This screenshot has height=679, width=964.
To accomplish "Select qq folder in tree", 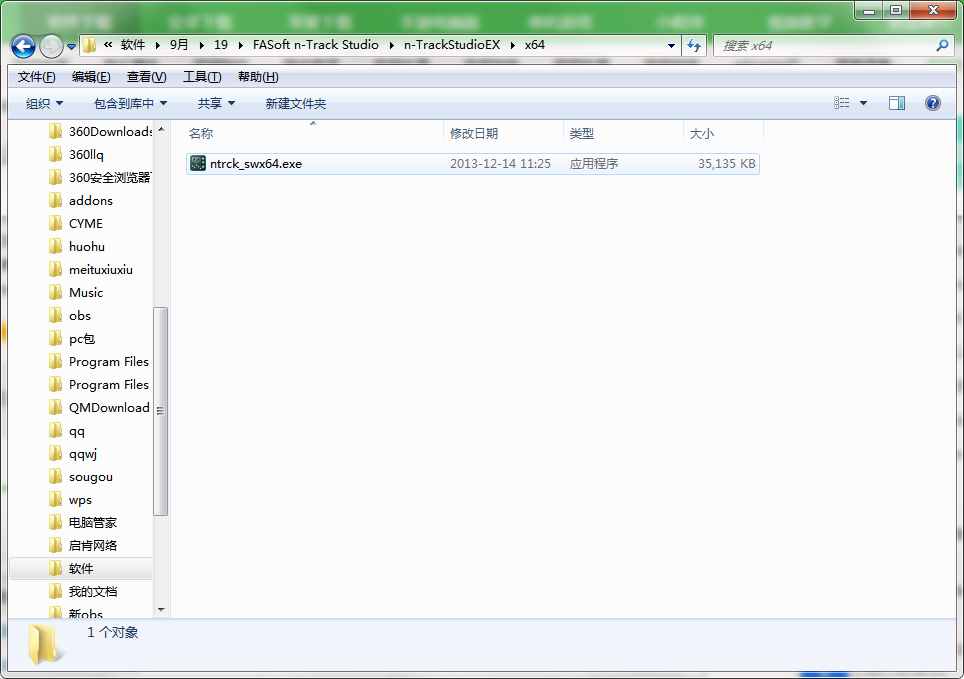I will coord(67,431).
